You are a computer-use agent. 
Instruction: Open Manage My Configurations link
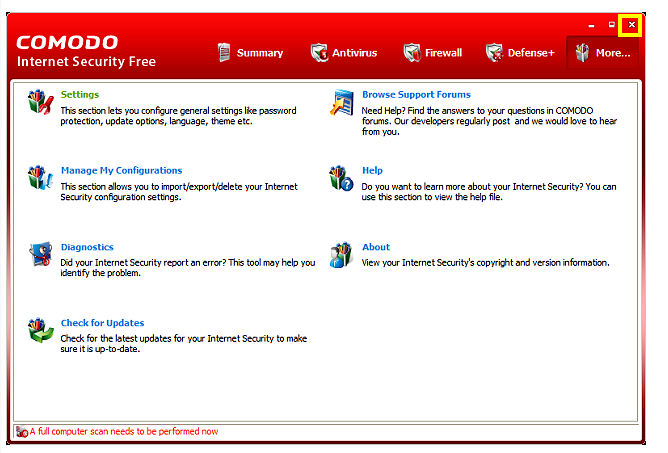(121, 170)
